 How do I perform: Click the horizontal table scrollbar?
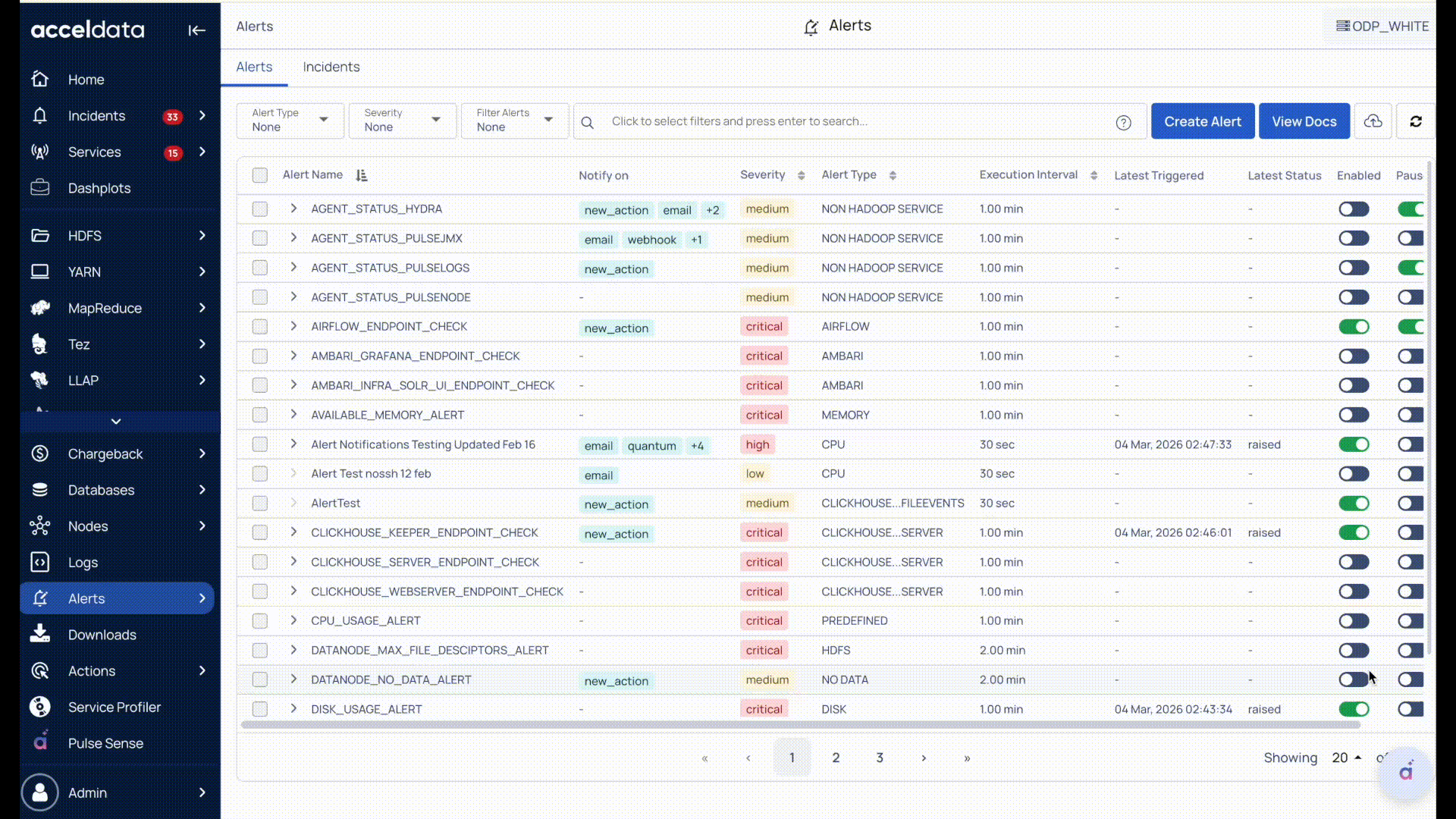pyautogui.click(x=800, y=725)
